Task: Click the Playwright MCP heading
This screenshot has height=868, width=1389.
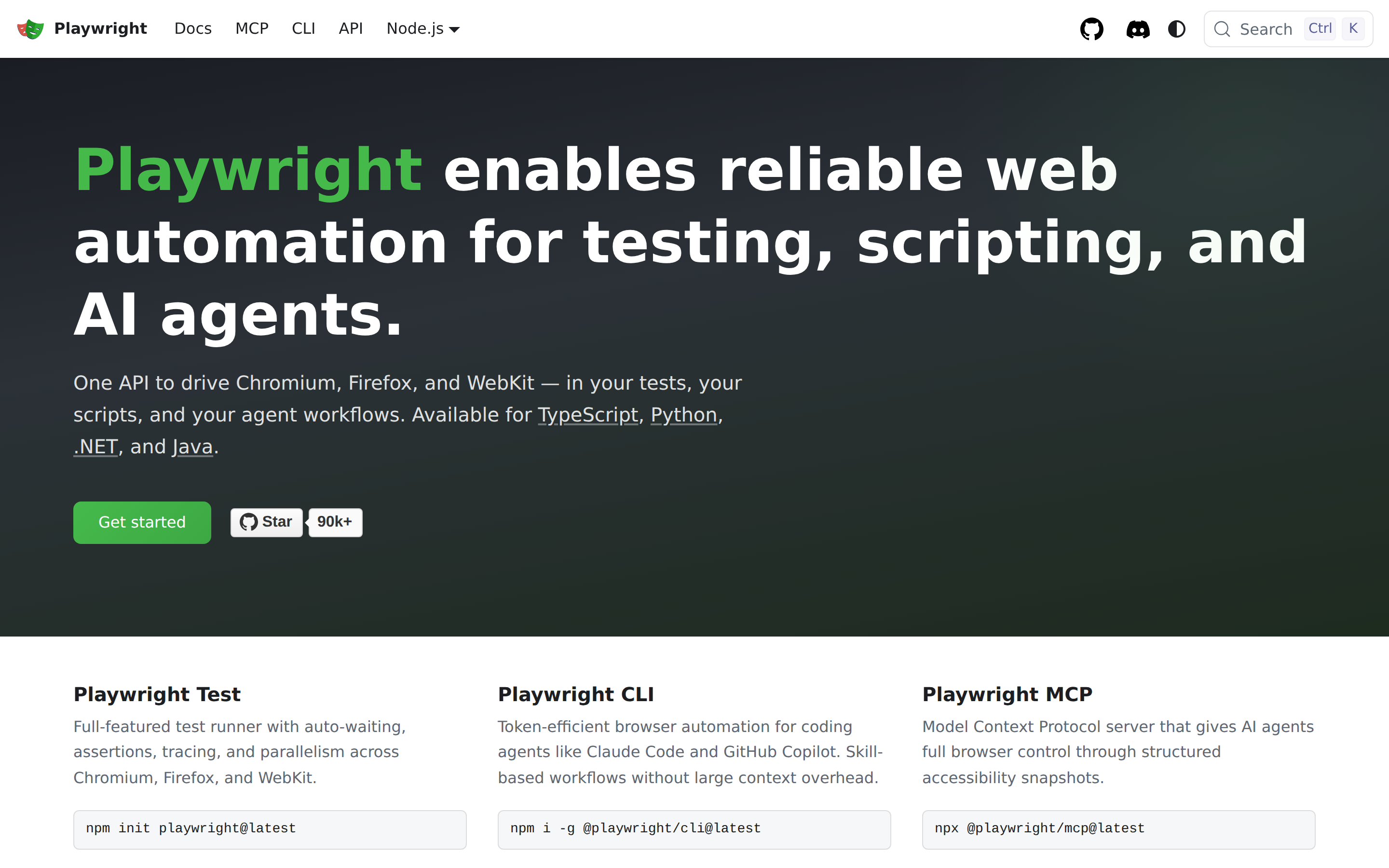Action: 1008,694
